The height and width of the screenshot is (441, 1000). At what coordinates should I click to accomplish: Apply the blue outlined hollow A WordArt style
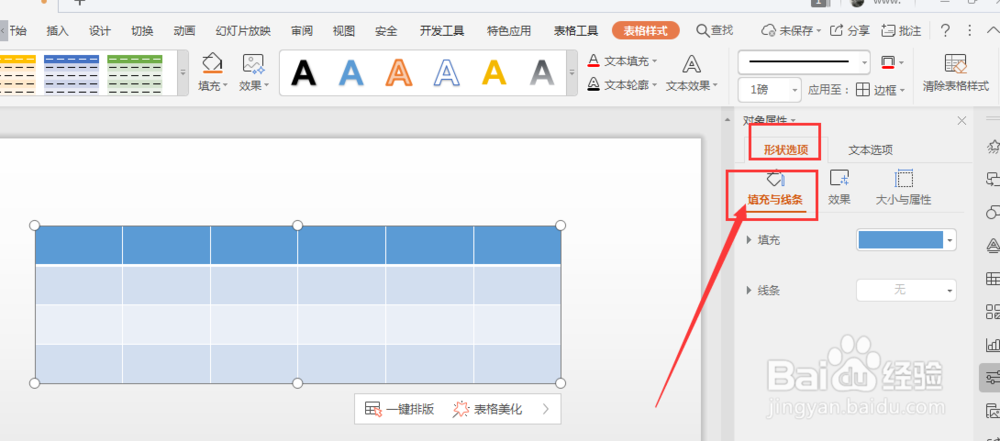pyautogui.click(x=447, y=72)
